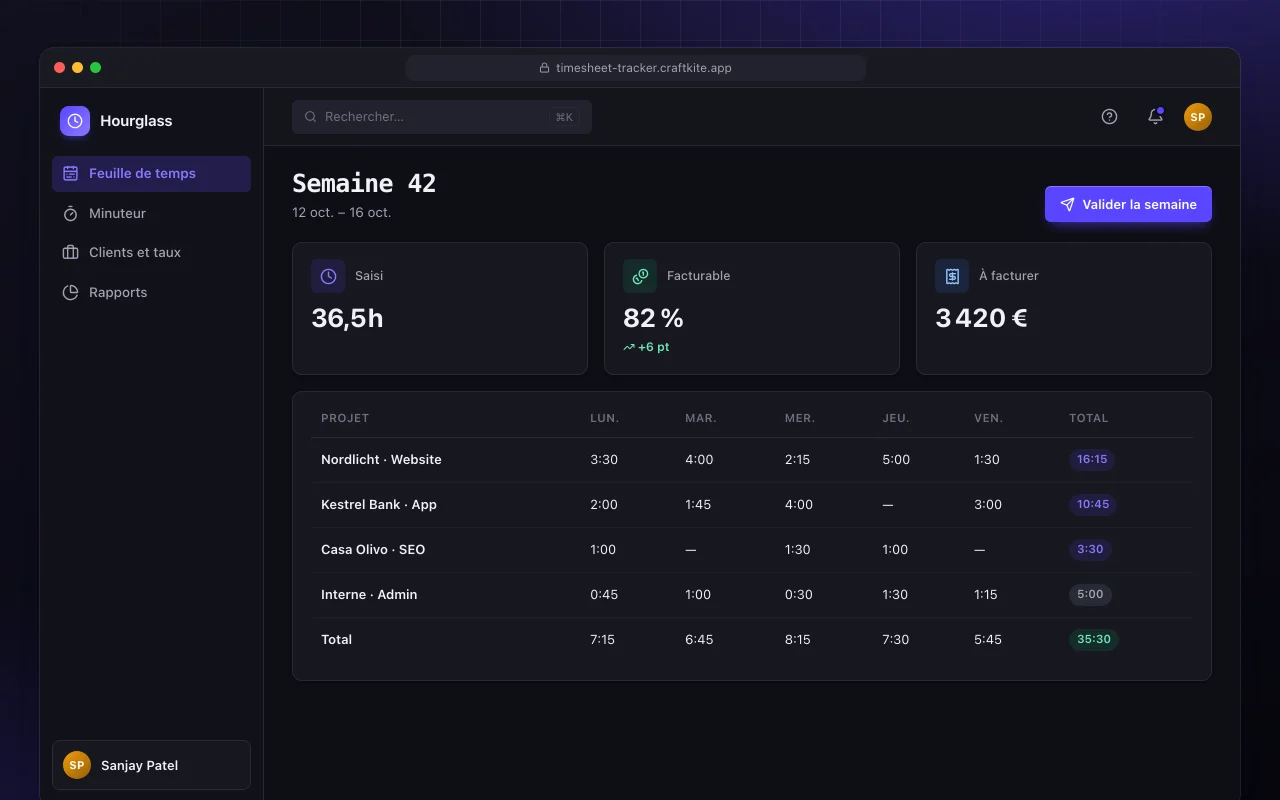Viewport: 1280px width, 800px height.
Task: Click the 16:15 Nordlicht total badge
Action: [1092, 460]
